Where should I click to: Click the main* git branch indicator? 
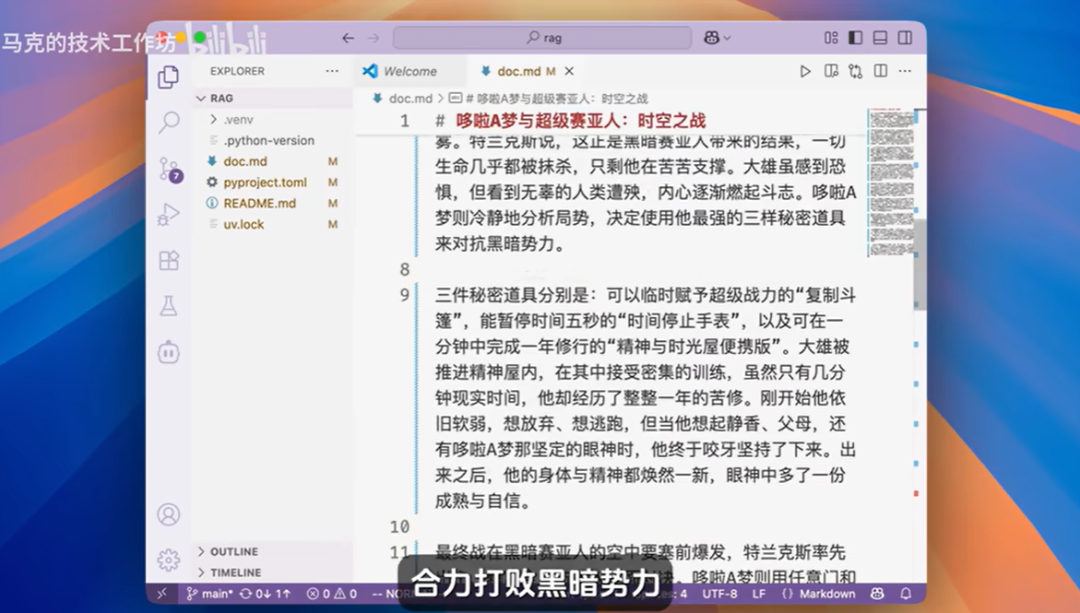pyautogui.click(x=209, y=594)
